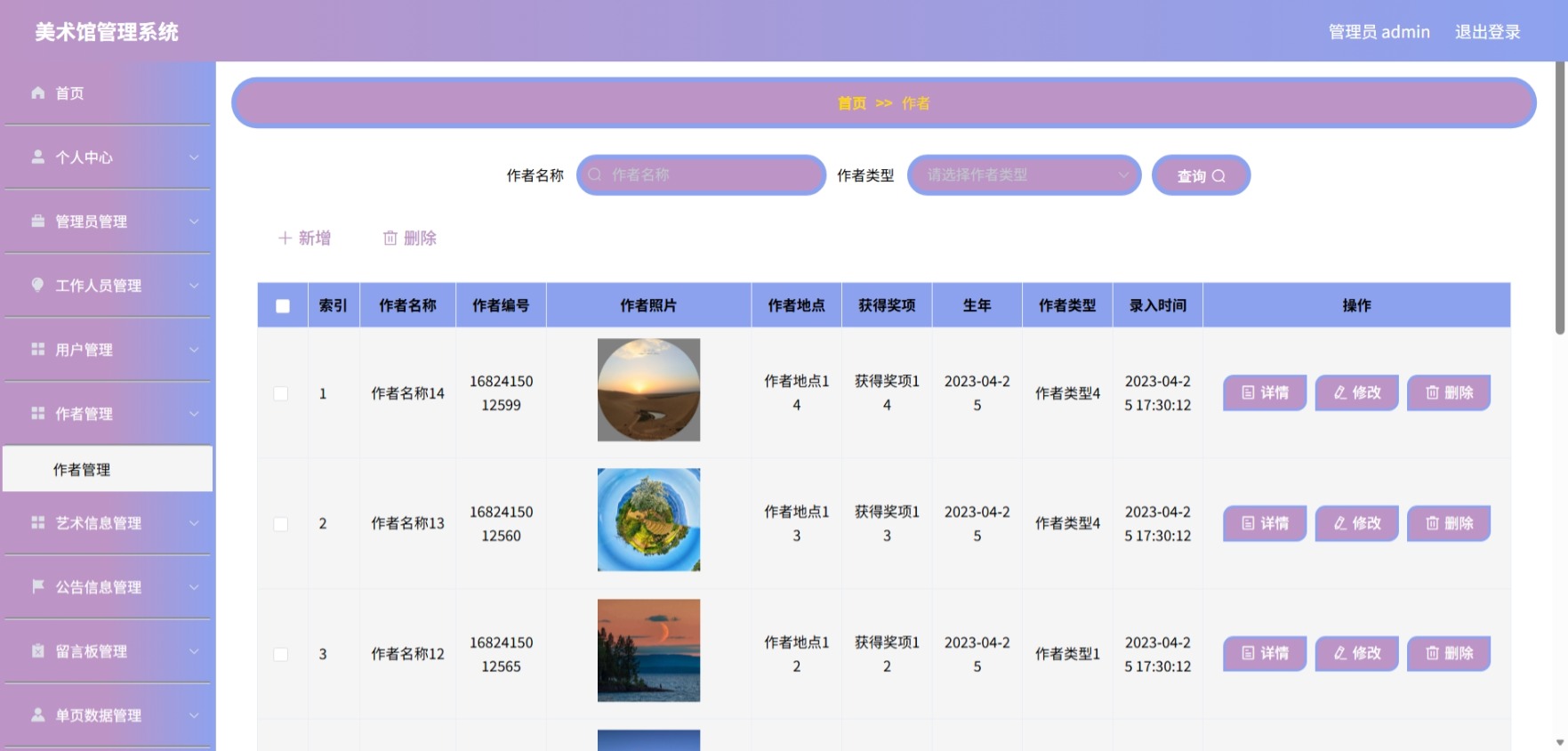This screenshot has width=1568, height=751.
Task: Click 修改 for 作者名称14
Action: click(1357, 392)
